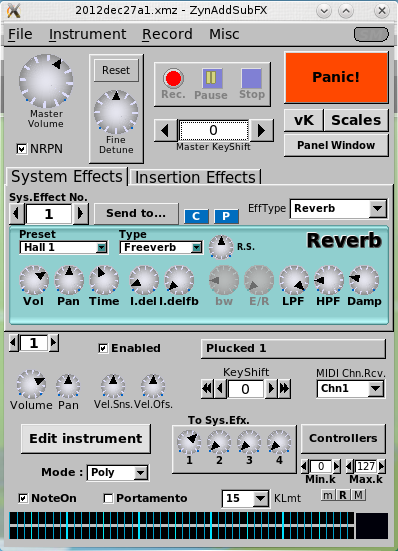
Task: Go to next system effect number
Action: 80,213
